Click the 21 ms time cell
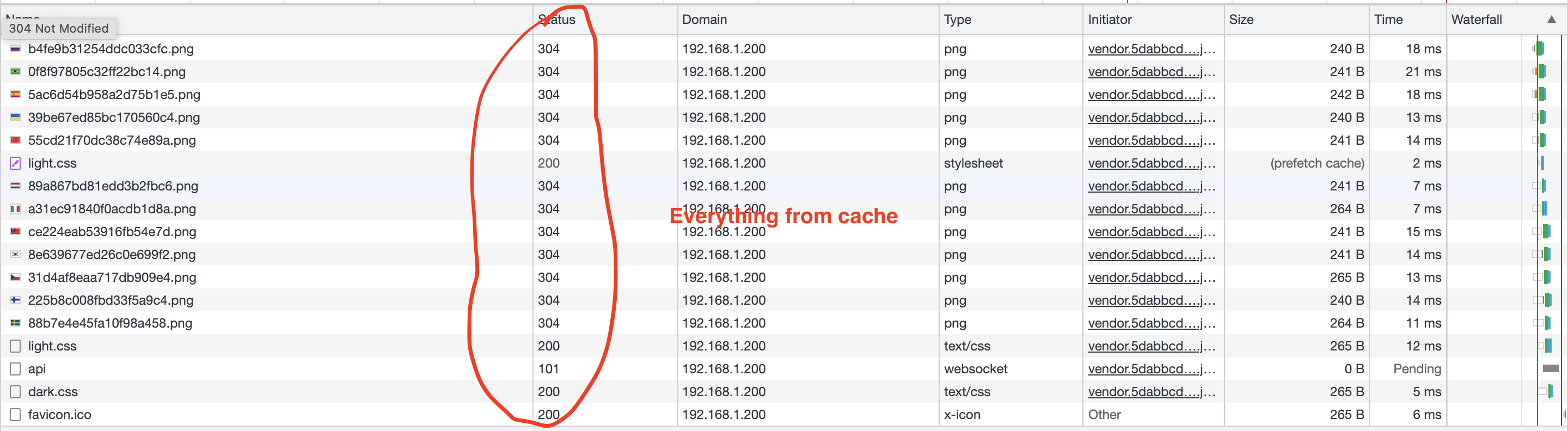The width and height of the screenshot is (1568, 431). [1423, 72]
